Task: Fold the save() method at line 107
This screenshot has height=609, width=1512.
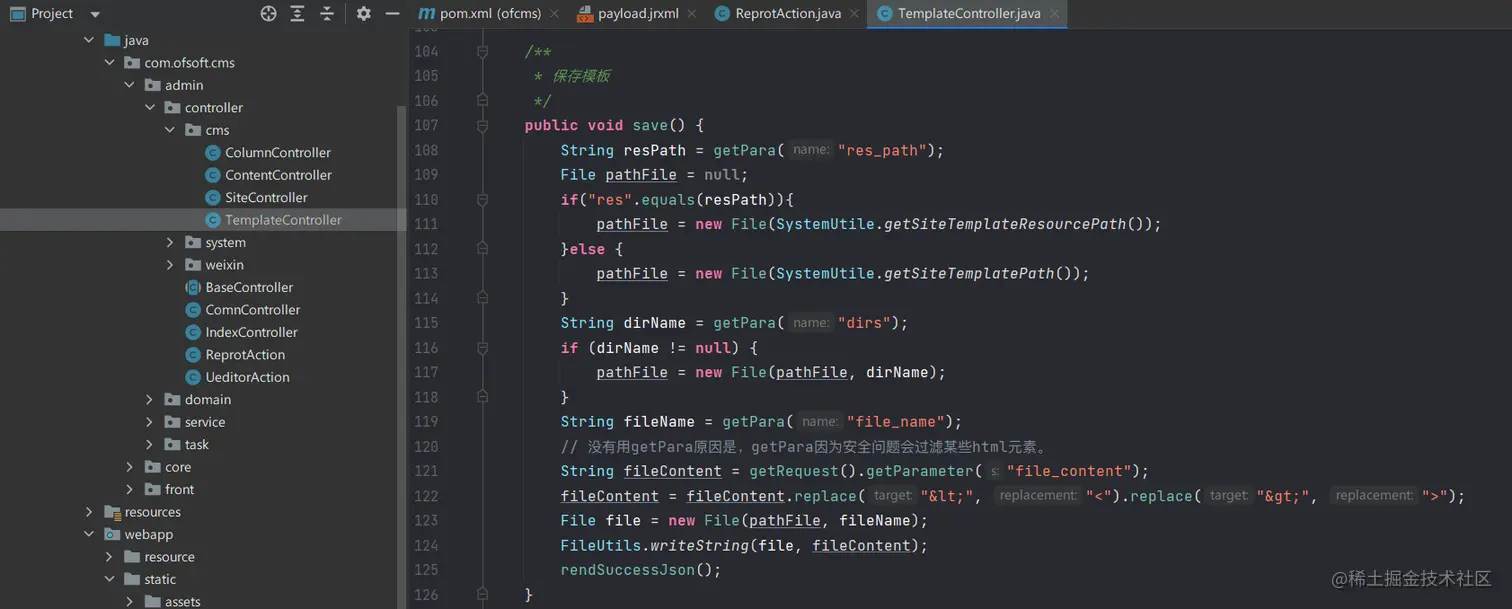Action: 482,125
